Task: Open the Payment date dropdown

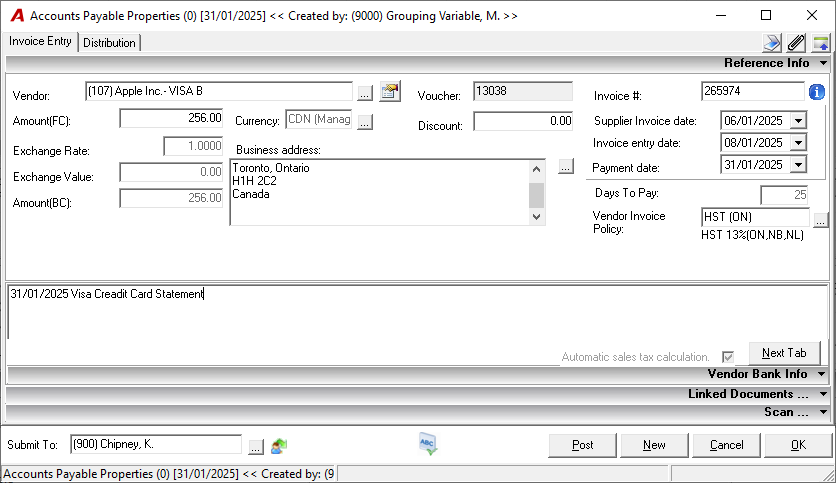Action: click(x=798, y=165)
